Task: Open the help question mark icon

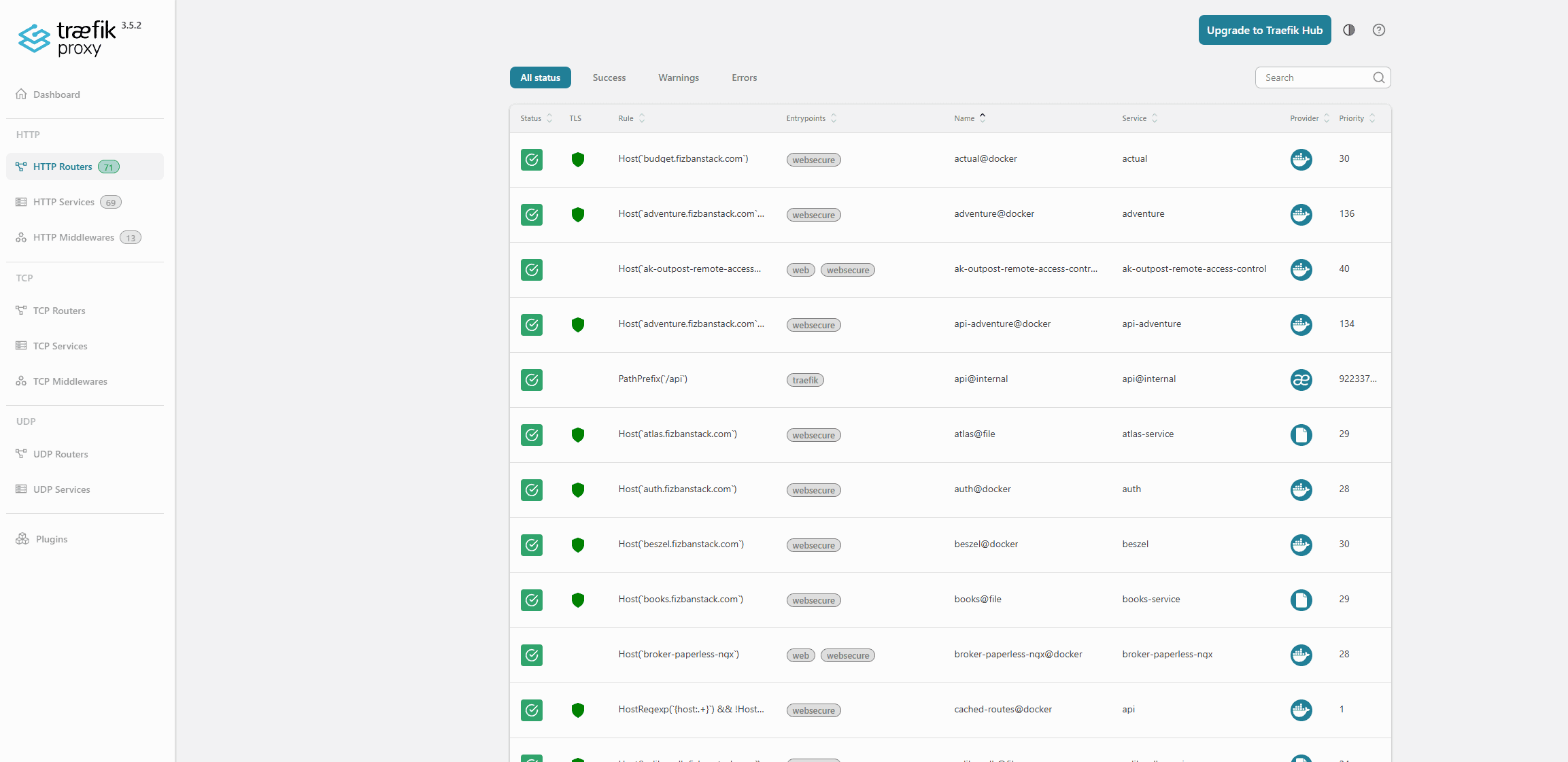Action: pyautogui.click(x=1379, y=30)
